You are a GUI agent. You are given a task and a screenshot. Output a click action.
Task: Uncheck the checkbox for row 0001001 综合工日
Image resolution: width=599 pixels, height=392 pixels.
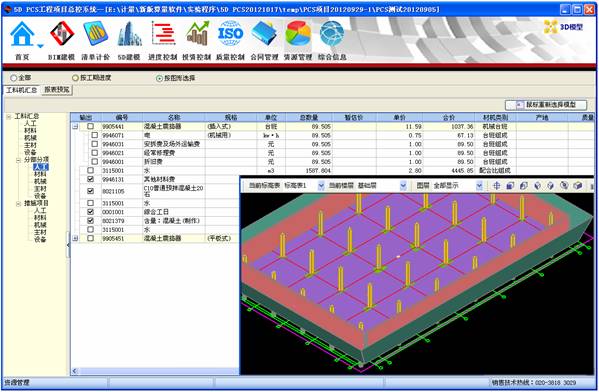(x=91, y=212)
